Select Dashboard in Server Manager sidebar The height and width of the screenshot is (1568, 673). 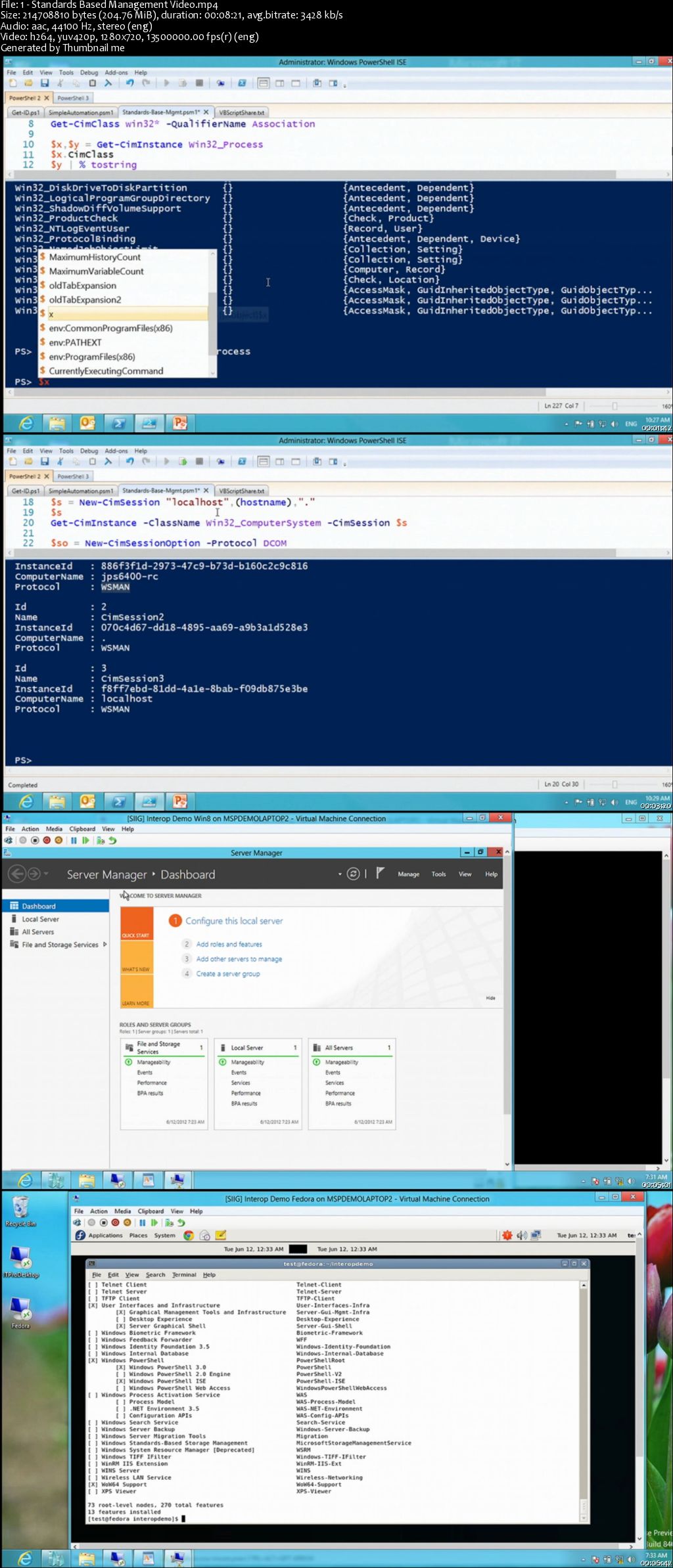pyautogui.click(x=56, y=906)
